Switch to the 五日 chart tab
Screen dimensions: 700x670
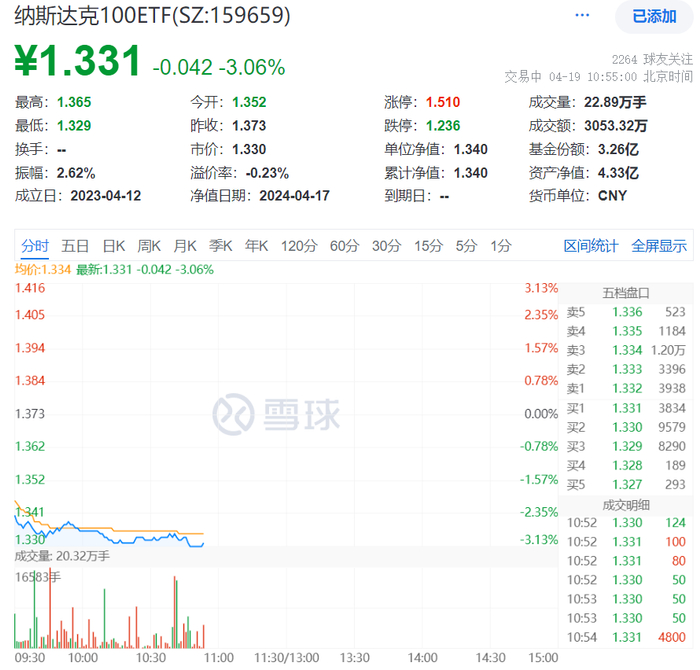tap(75, 246)
